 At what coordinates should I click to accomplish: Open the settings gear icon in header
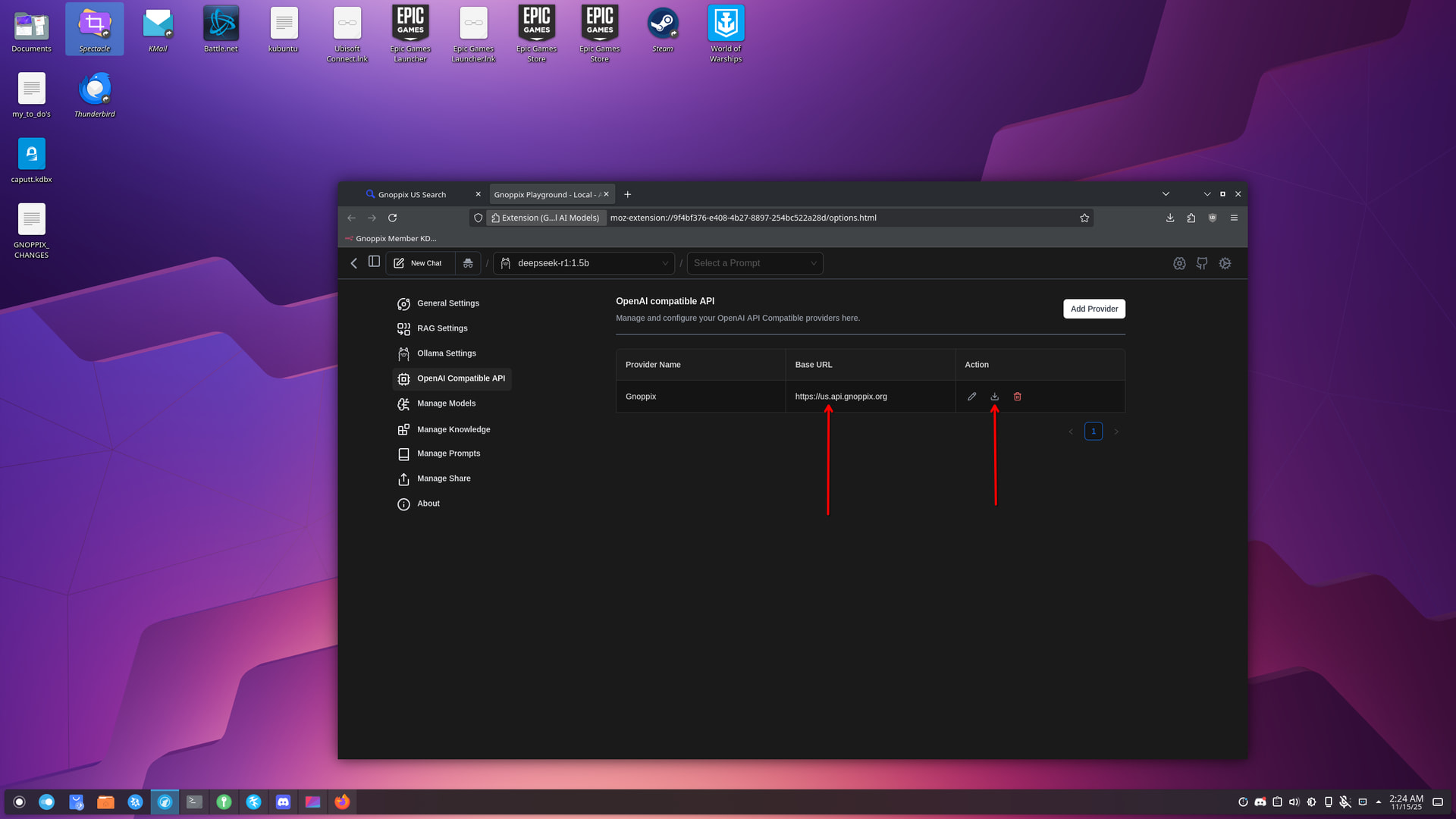tap(1225, 263)
